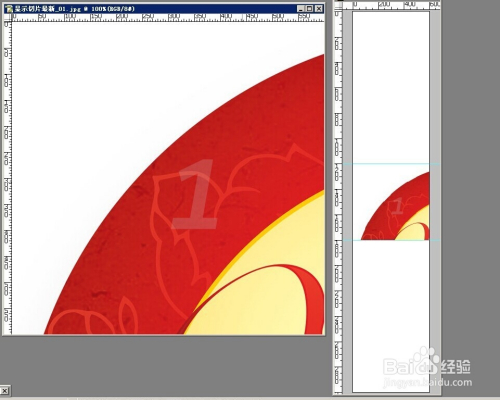Minimize the _01.jpg document window

(301, 9)
